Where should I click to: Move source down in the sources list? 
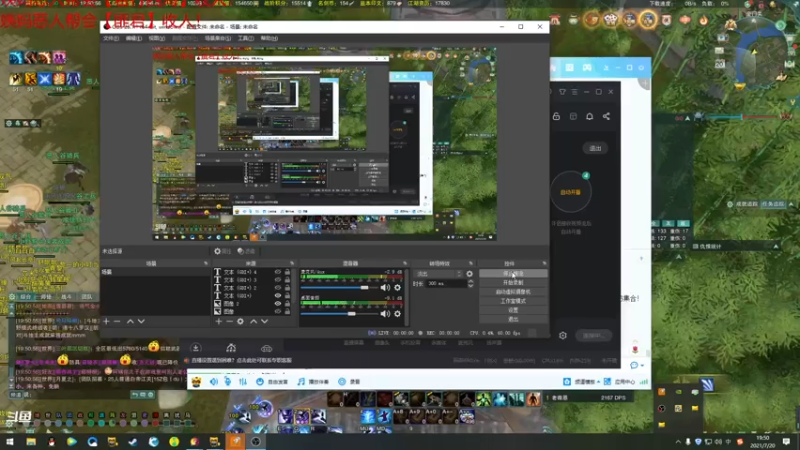[x=264, y=321]
